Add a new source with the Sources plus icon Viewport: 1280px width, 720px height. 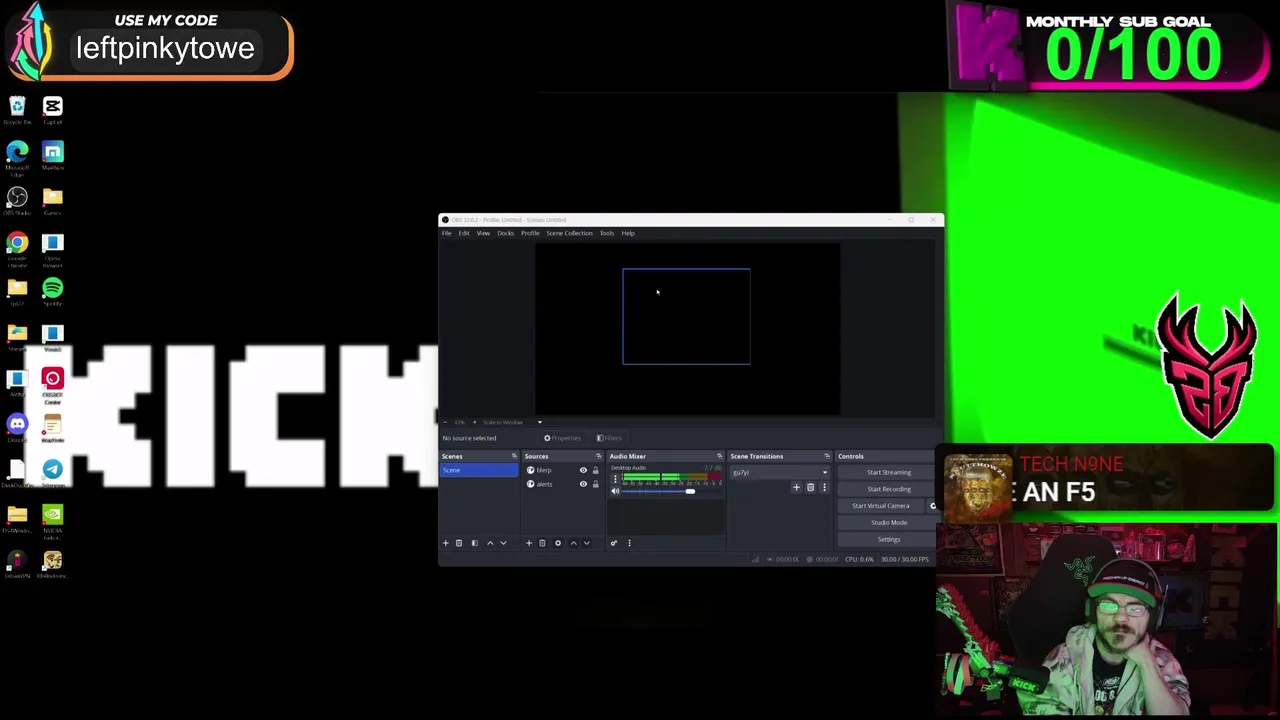click(529, 543)
